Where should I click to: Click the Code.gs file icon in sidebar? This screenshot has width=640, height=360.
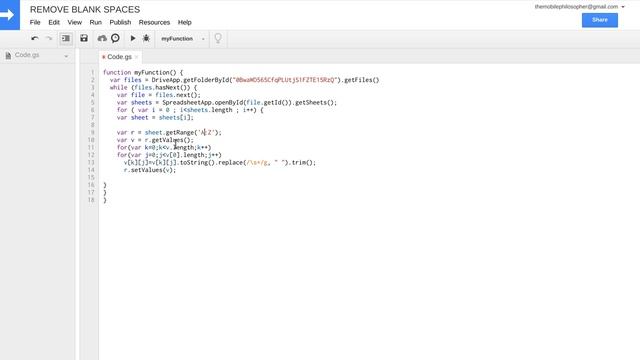click(8, 56)
